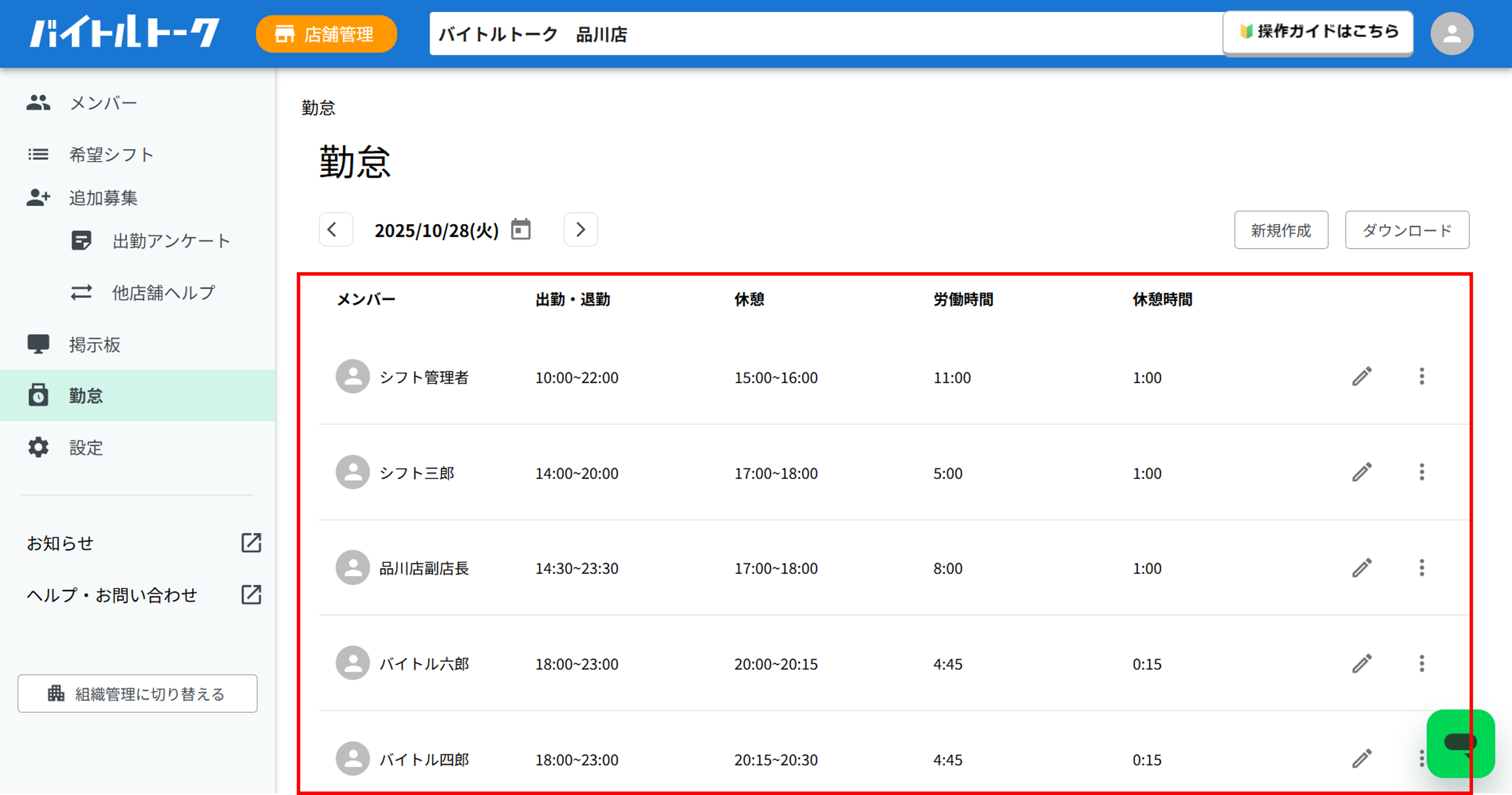Open more options for シフト管理者 row

(1422, 376)
